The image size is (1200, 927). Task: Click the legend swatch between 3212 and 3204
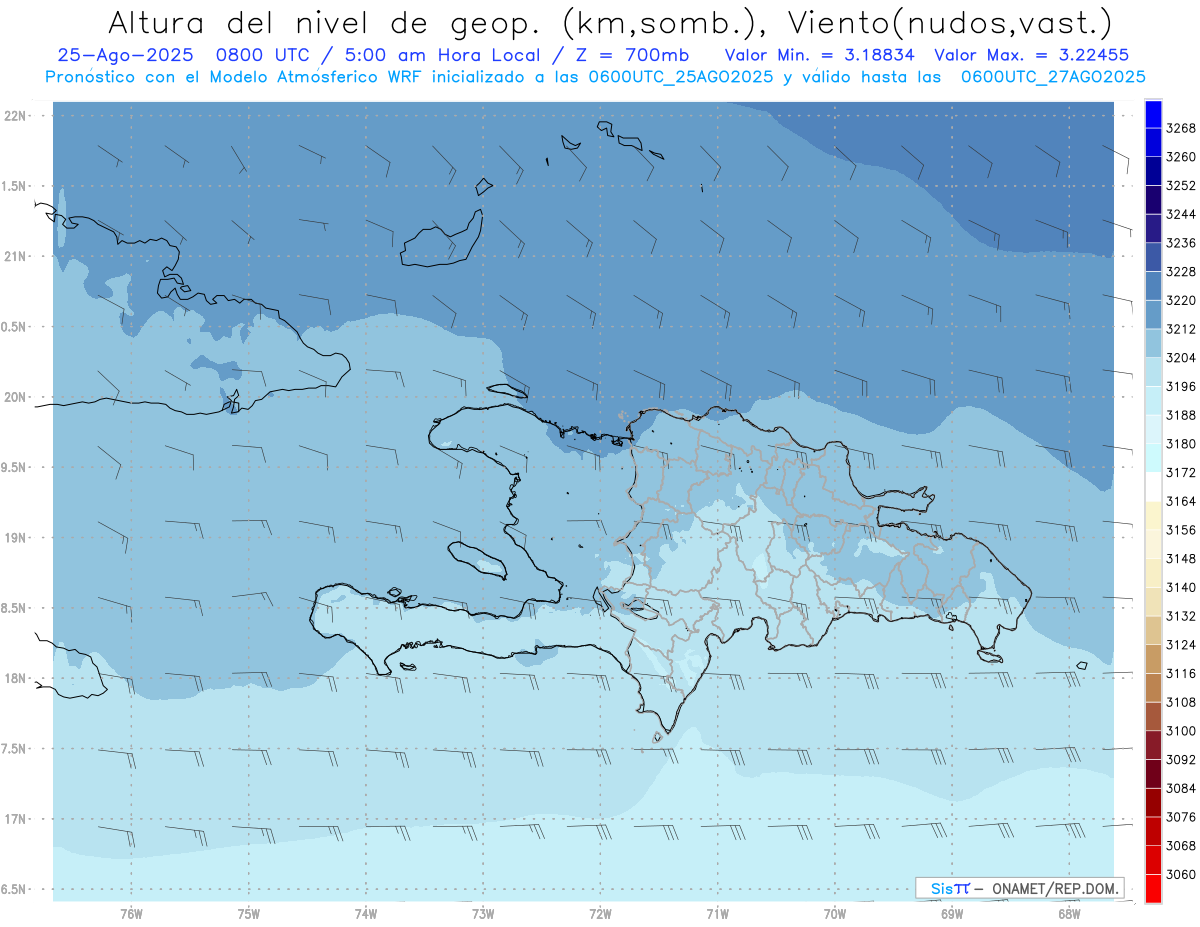(1153, 343)
